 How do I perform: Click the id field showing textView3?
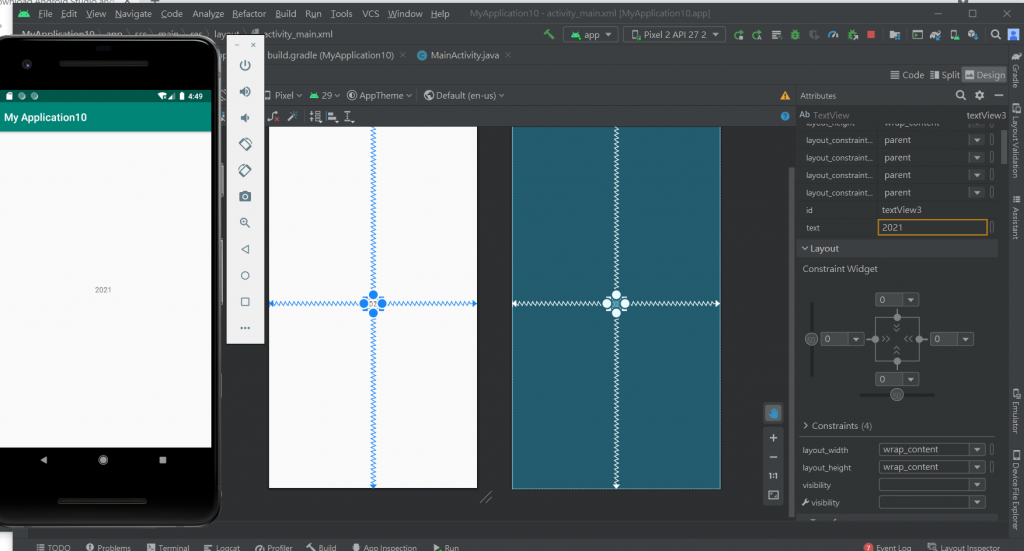932,210
